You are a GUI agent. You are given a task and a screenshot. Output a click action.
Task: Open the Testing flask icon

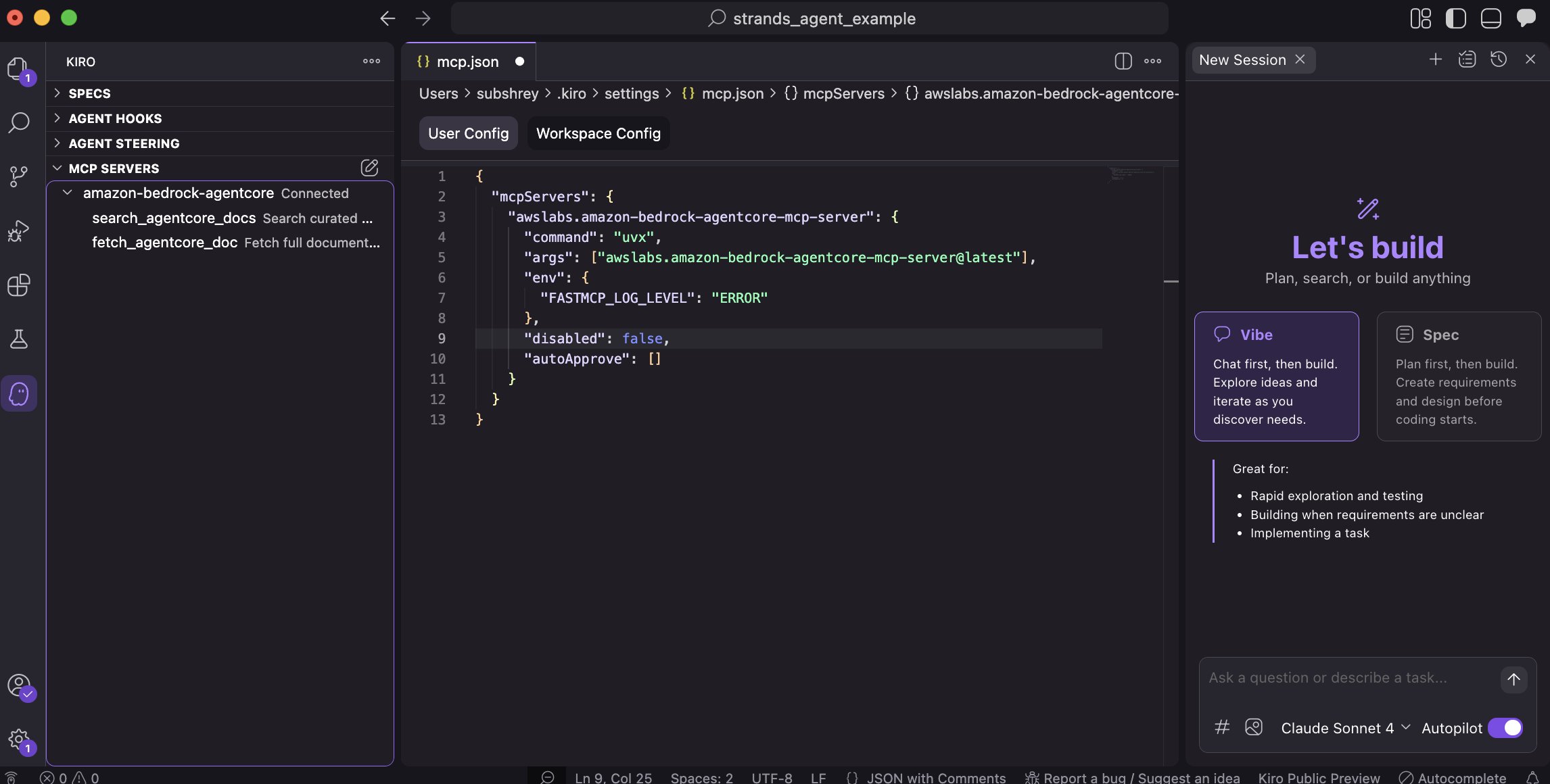(19, 339)
